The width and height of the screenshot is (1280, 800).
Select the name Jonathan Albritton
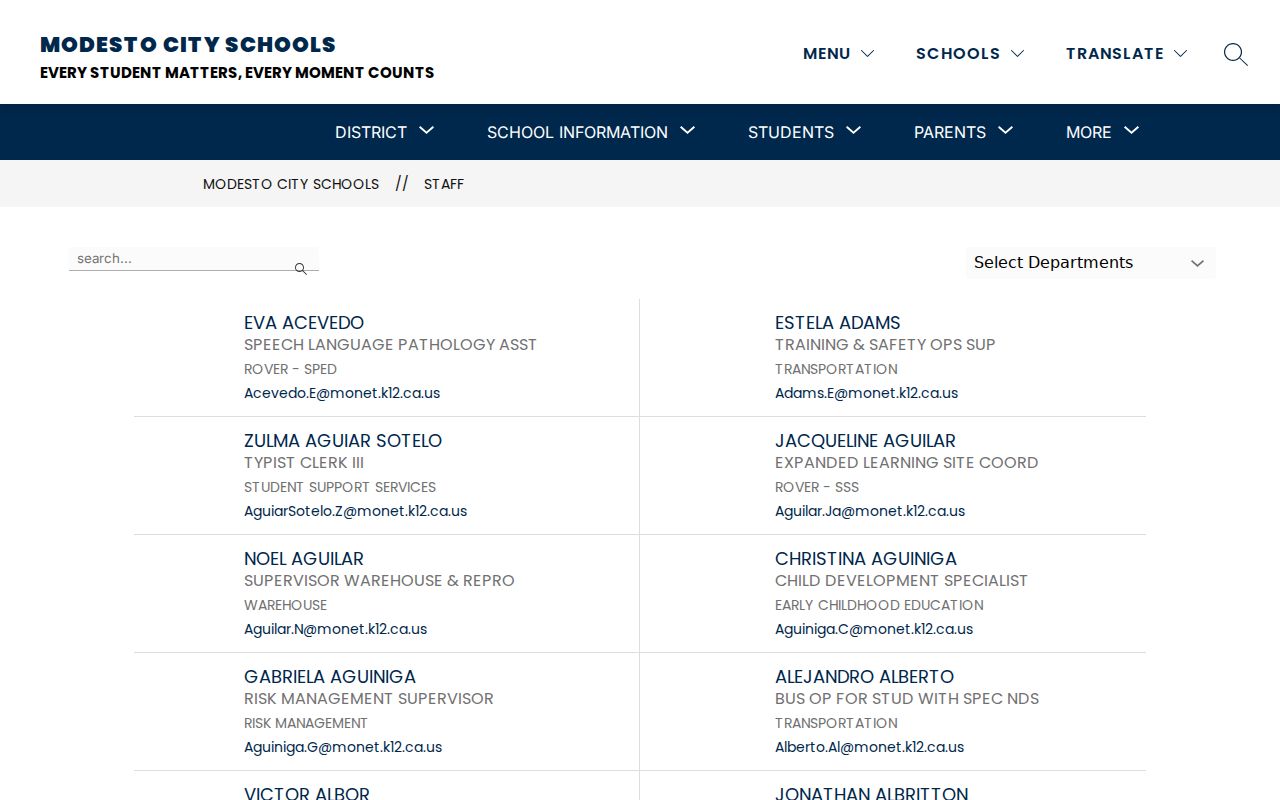[x=871, y=793]
